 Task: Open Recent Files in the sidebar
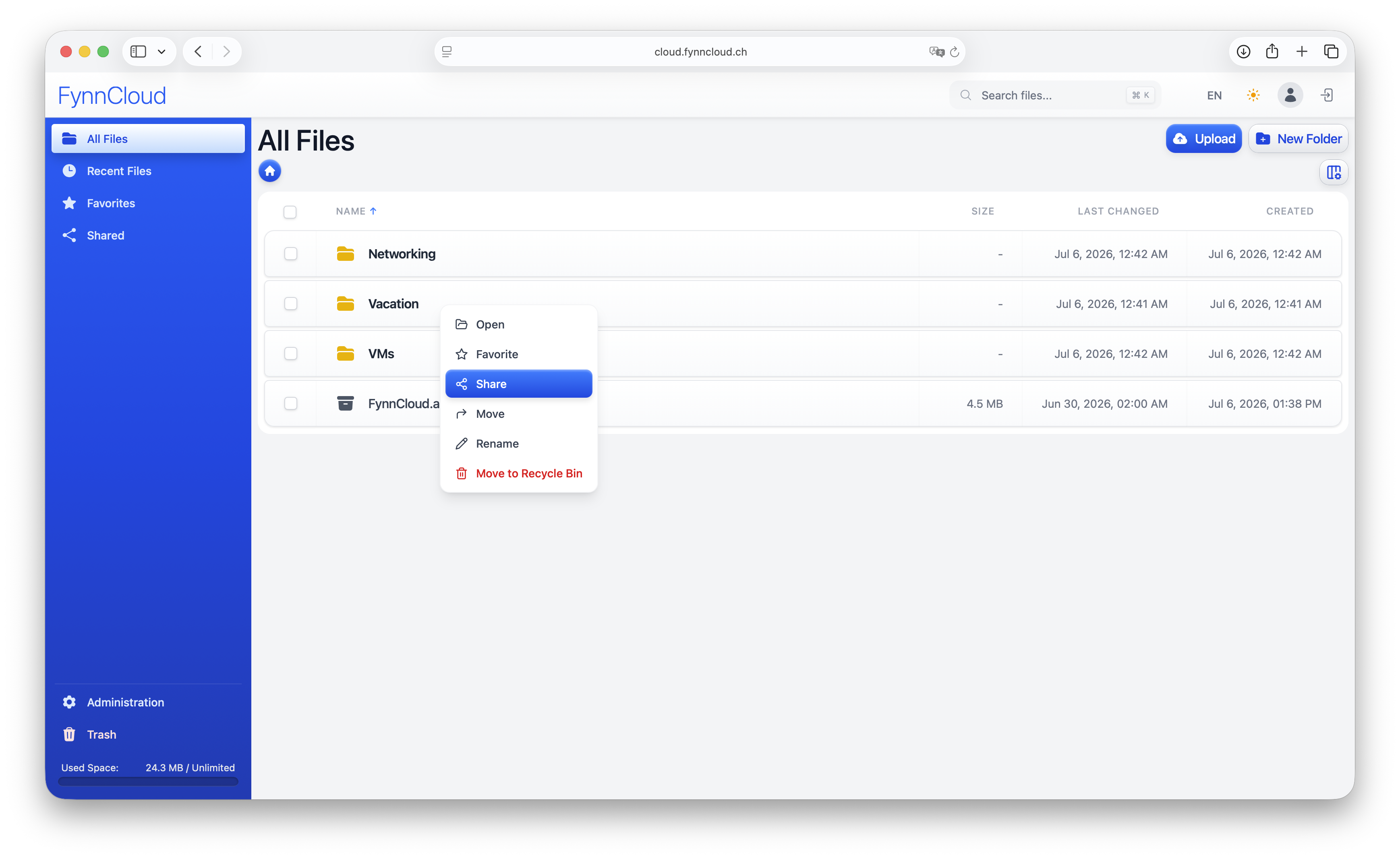point(148,171)
